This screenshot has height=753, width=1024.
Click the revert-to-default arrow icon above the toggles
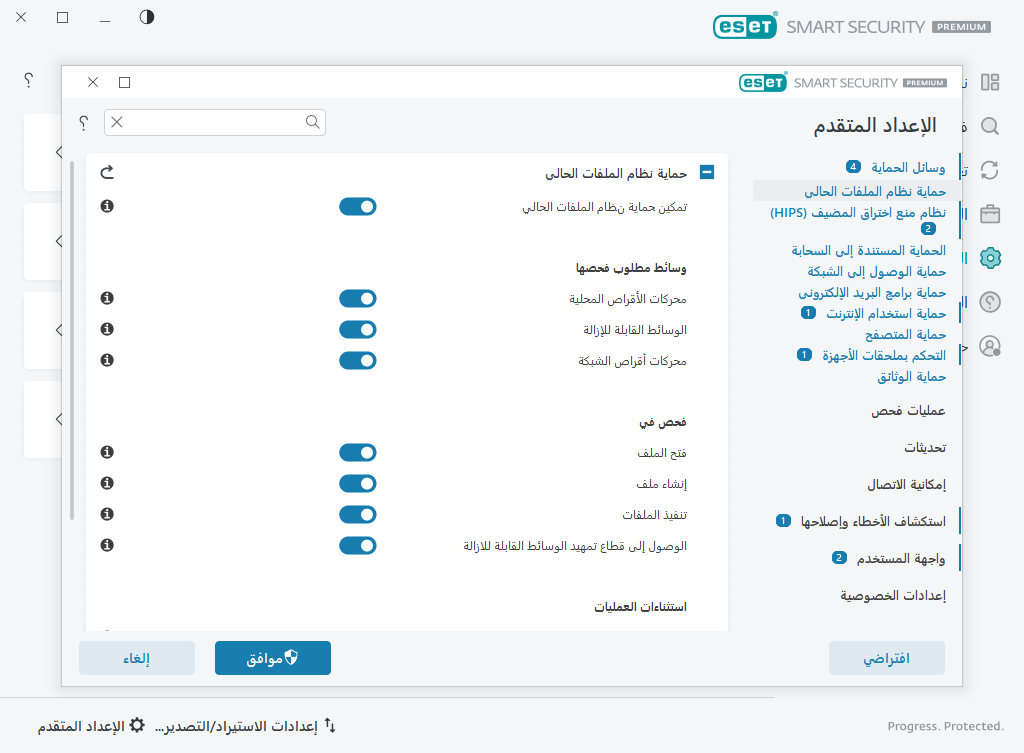pos(107,171)
